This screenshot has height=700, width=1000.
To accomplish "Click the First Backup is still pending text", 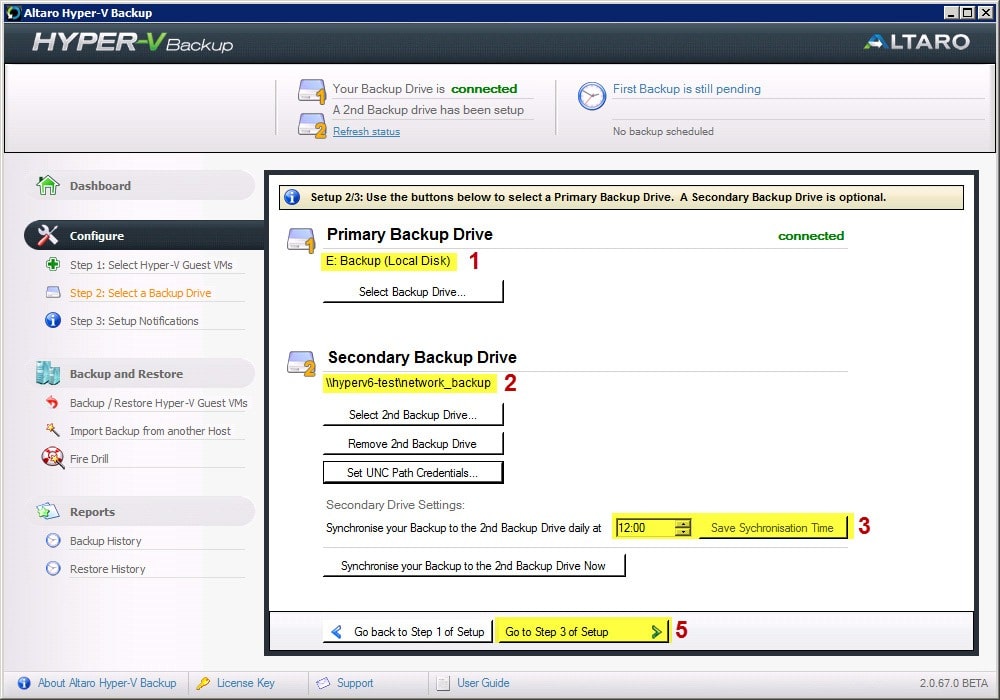I will point(687,89).
